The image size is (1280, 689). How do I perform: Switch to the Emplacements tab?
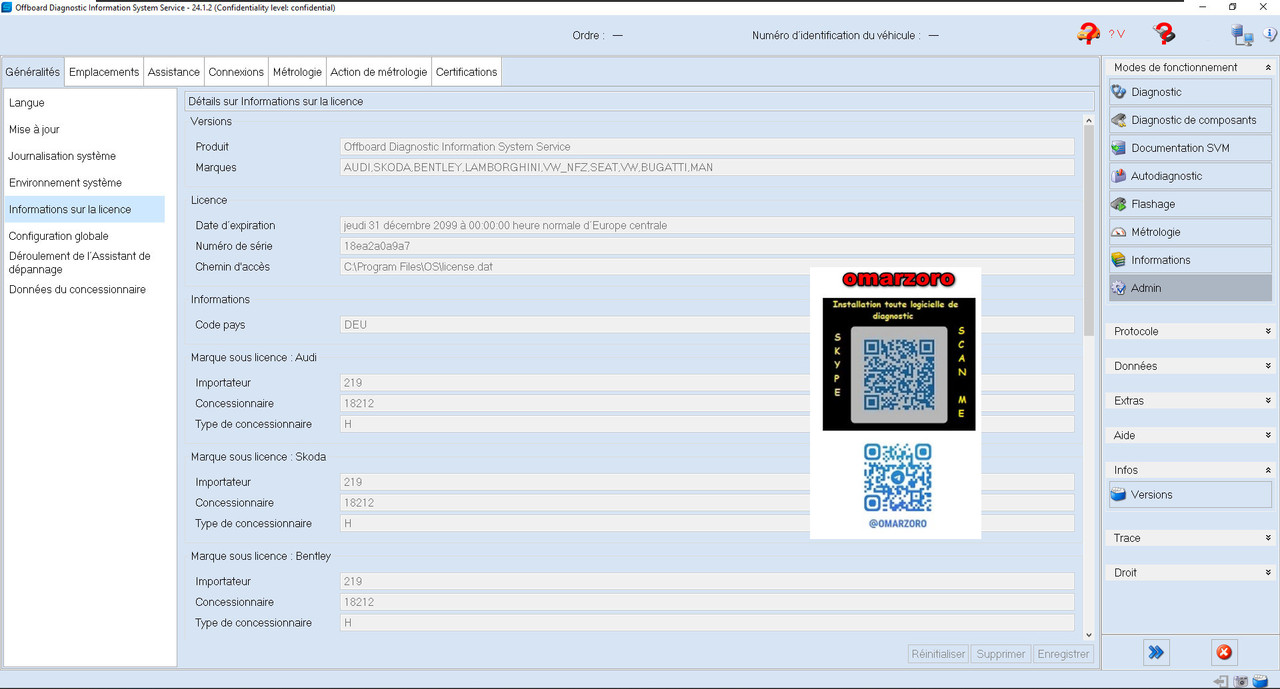[x=104, y=72]
